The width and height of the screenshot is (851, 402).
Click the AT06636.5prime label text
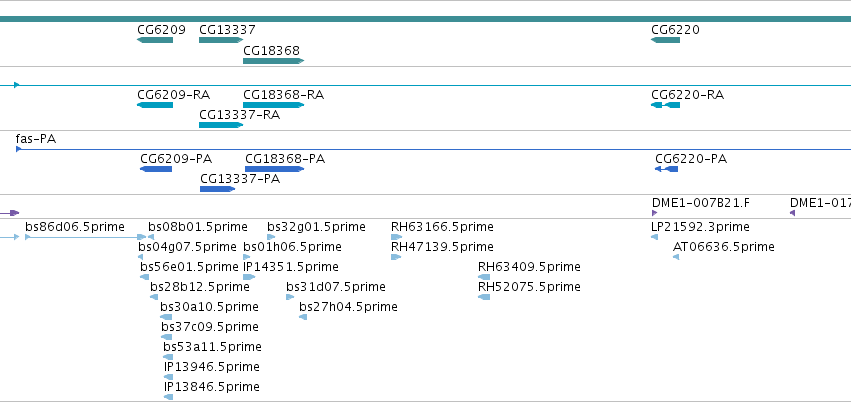(x=723, y=247)
